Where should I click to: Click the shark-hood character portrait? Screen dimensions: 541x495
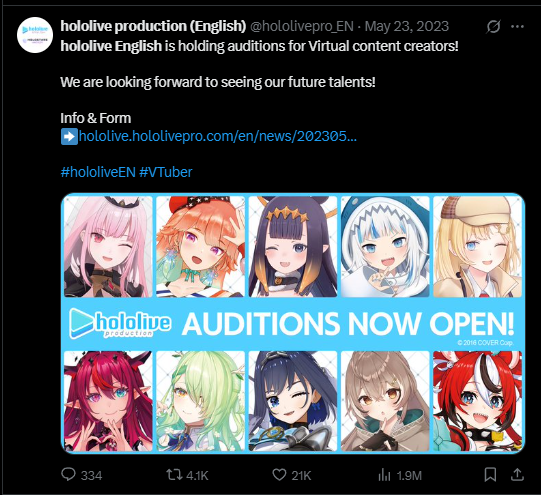[385, 247]
